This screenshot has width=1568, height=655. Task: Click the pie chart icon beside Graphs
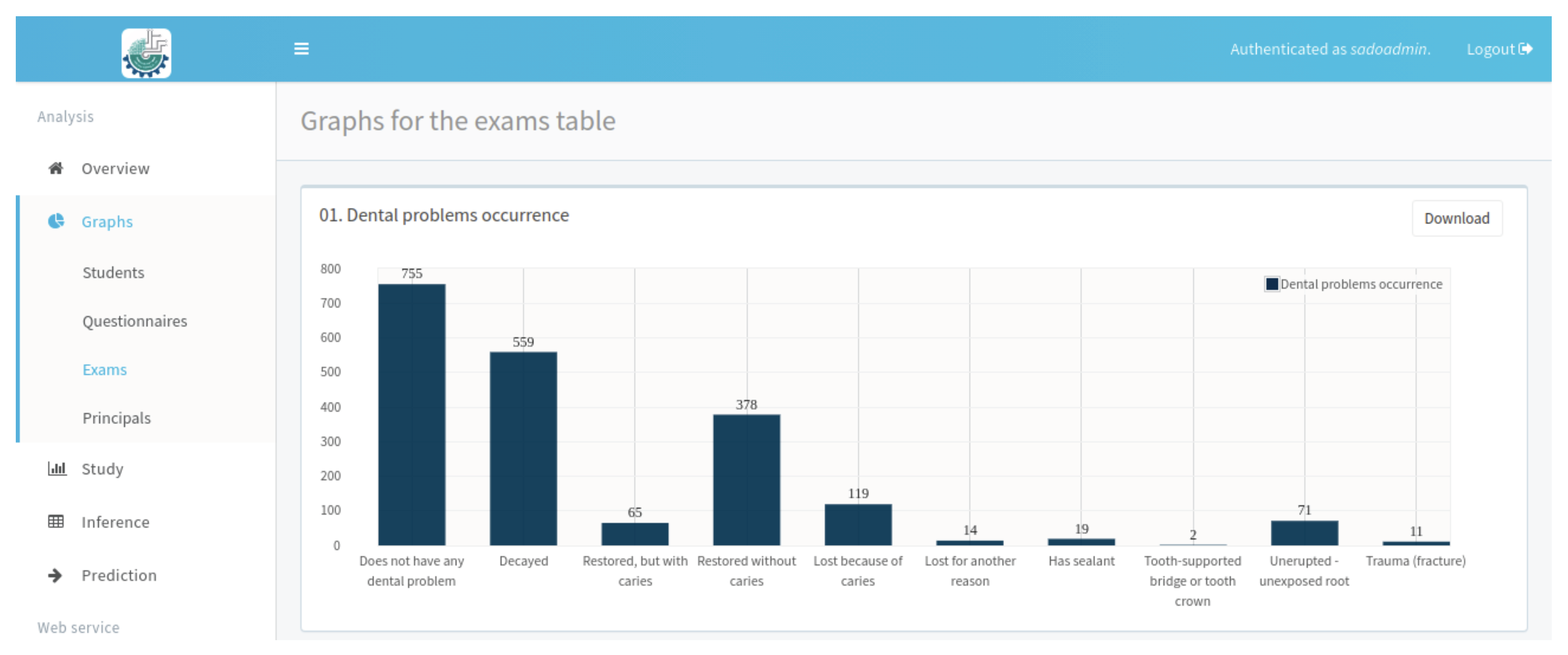point(56,221)
